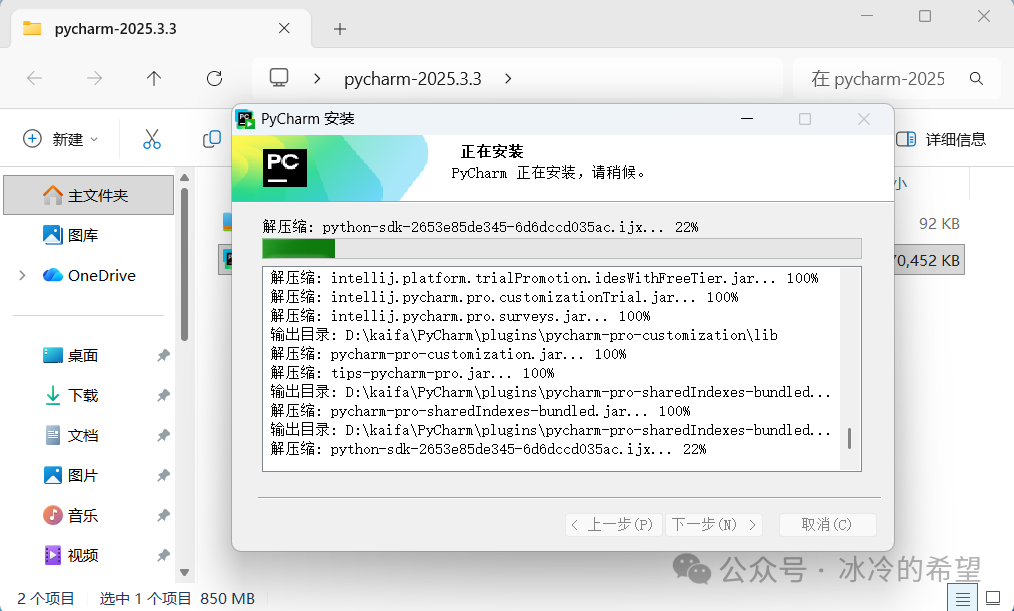Click the search magnifier icon
The image size is (1014, 611).
pos(976,79)
